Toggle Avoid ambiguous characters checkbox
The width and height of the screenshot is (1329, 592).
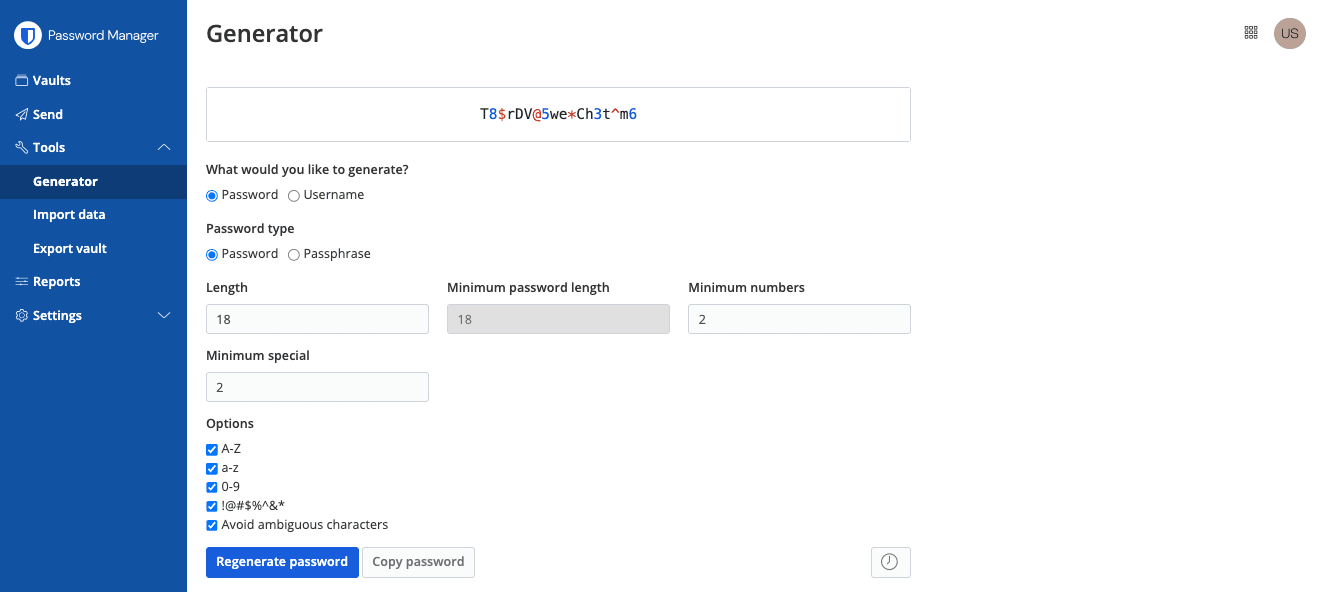(212, 525)
